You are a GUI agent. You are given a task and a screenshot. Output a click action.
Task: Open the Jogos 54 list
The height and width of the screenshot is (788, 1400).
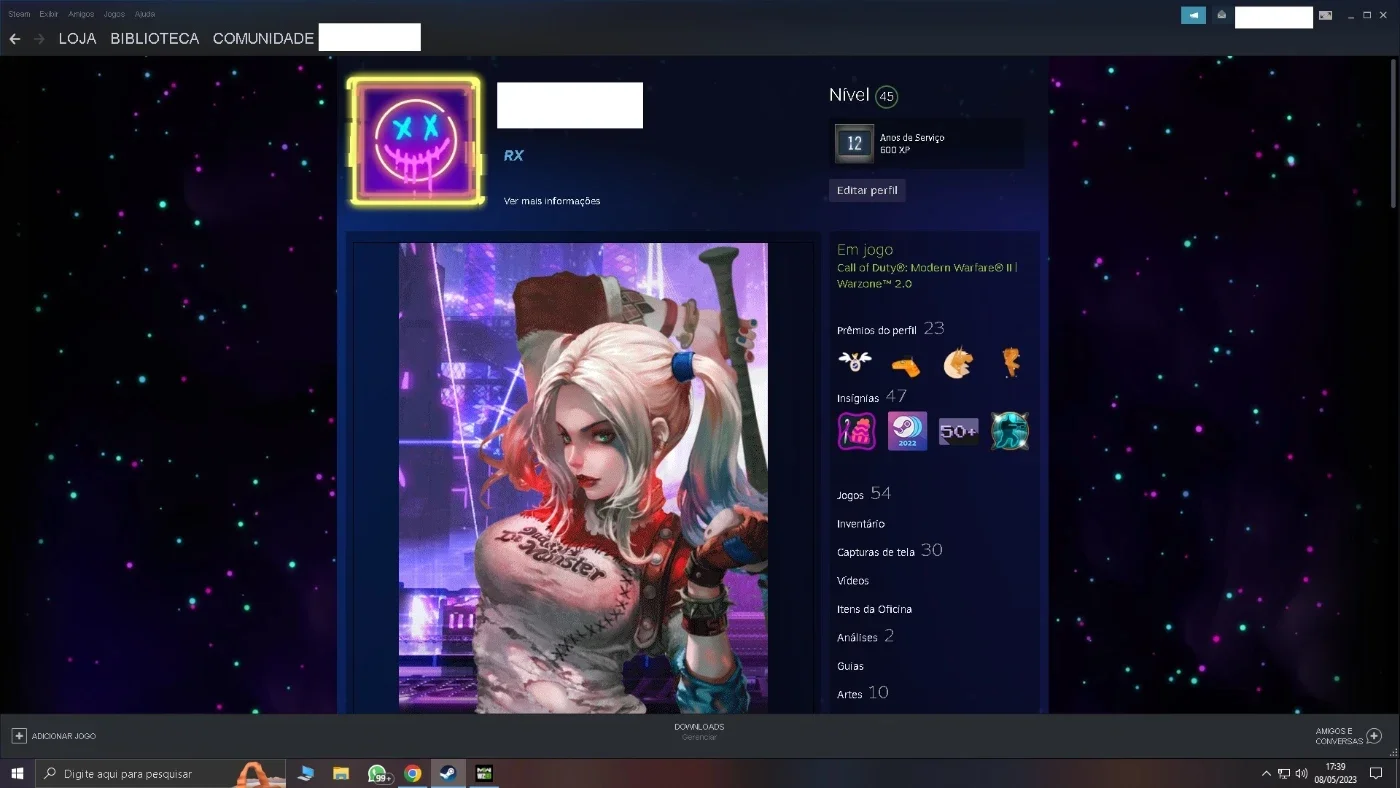pyautogui.click(x=864, y=494)
